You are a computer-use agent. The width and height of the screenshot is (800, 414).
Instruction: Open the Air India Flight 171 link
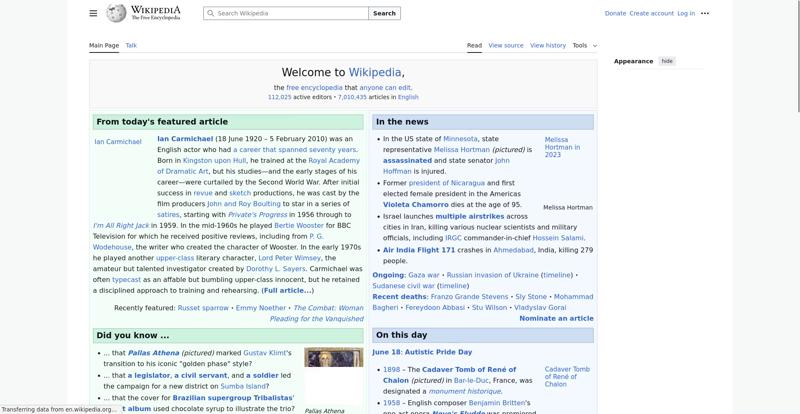[419, 250]
